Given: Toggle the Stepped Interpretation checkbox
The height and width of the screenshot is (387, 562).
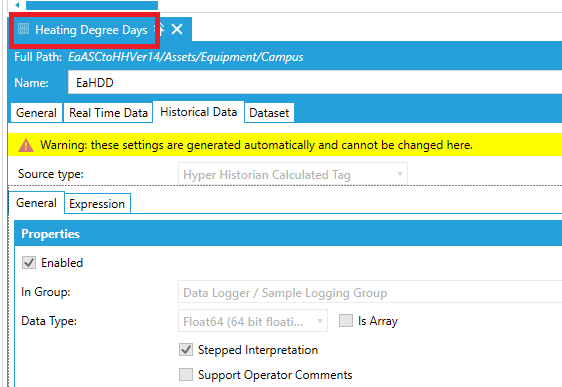Looking at the screenshot, I should (186, 349).
